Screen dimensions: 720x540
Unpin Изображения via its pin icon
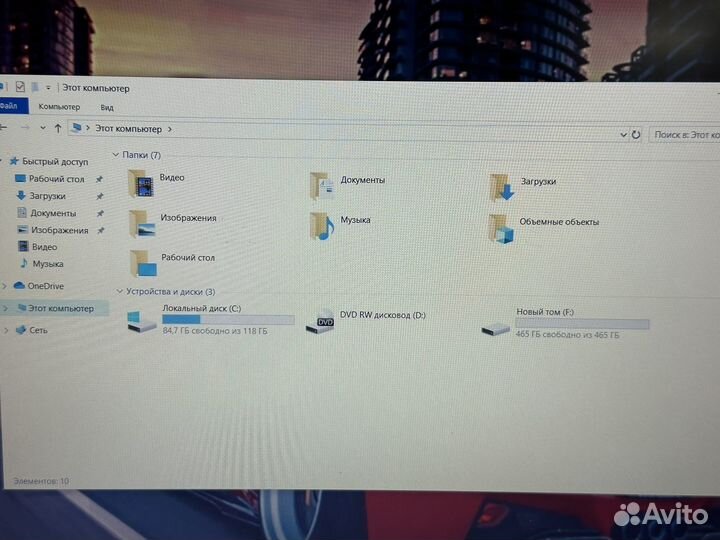[101, 231]
